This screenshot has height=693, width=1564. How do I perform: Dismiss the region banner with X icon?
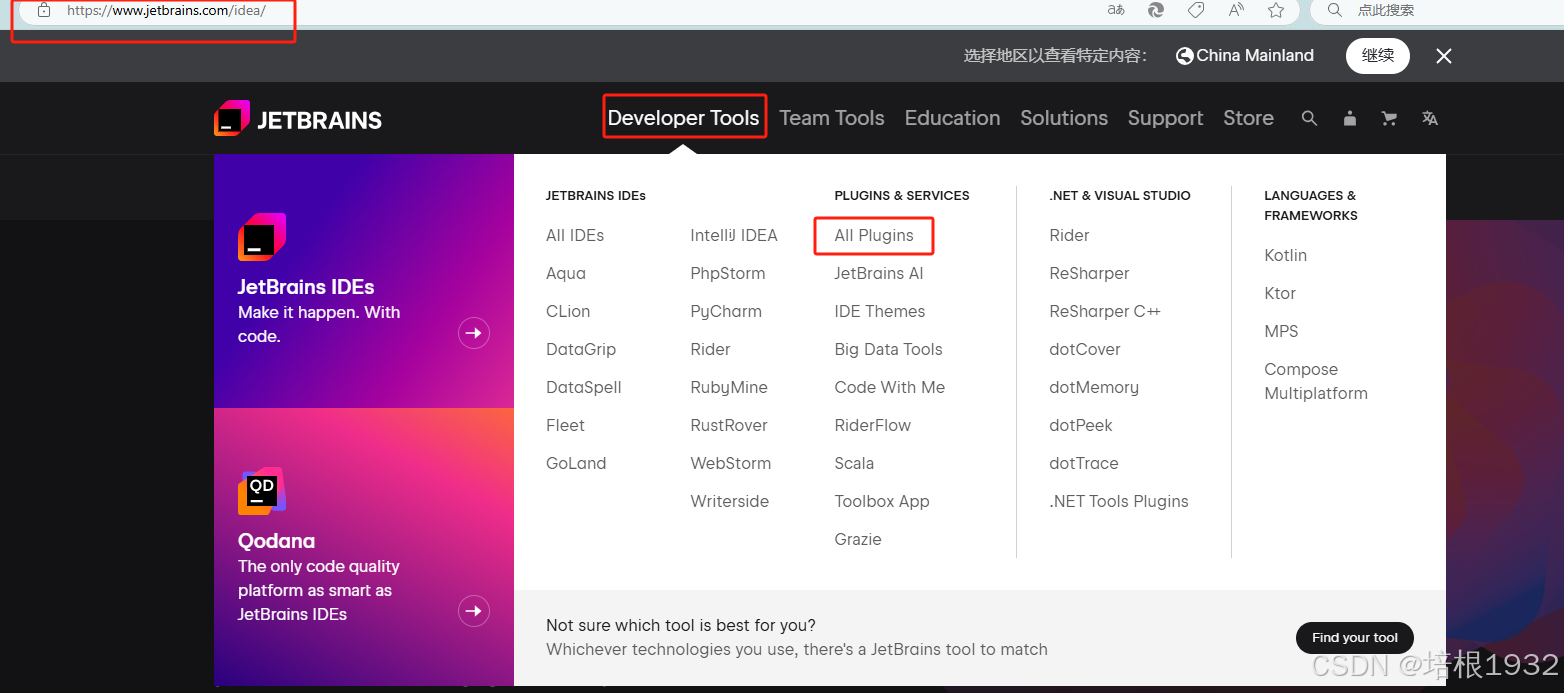click(x=1444, y=57)
